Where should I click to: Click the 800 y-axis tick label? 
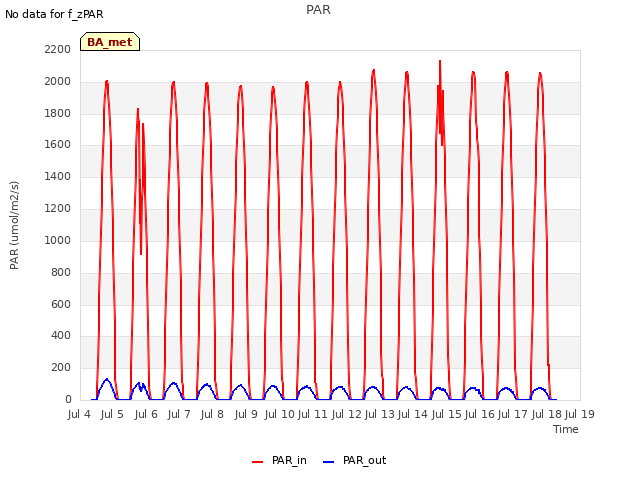pyautogui.click(x=61, y=272)
